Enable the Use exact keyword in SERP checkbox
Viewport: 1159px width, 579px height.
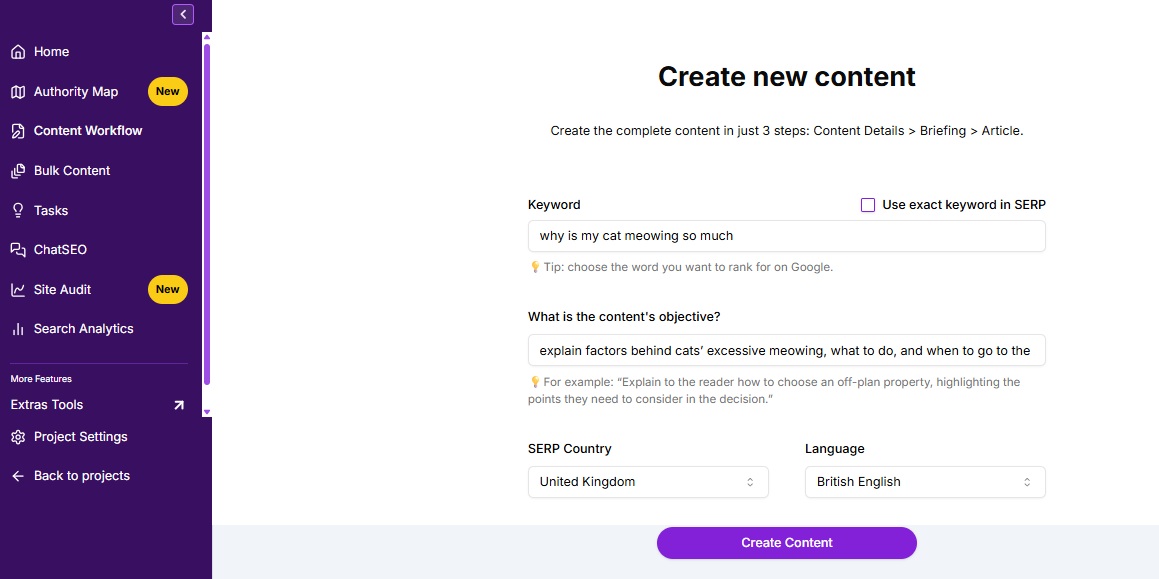(x=867, y=204)
